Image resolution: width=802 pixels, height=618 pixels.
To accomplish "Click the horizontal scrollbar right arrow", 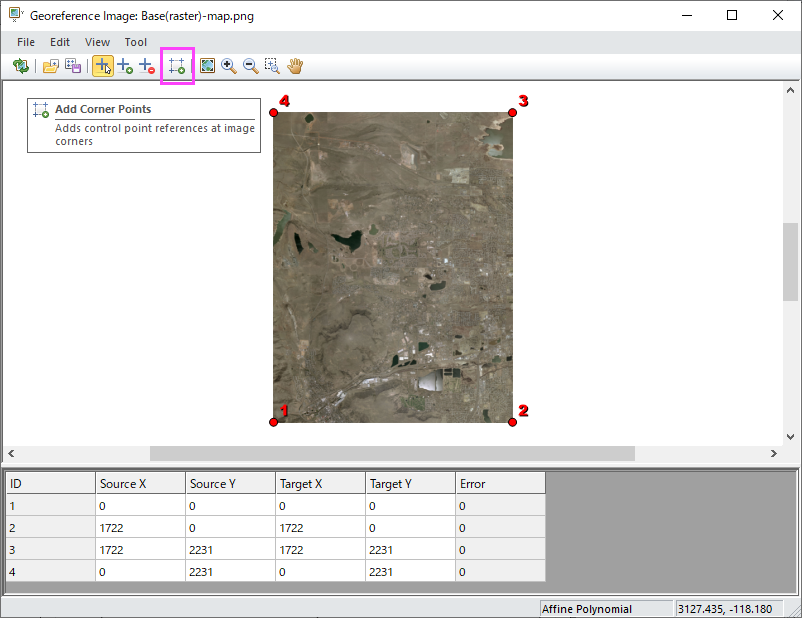I will click(774, 453).
